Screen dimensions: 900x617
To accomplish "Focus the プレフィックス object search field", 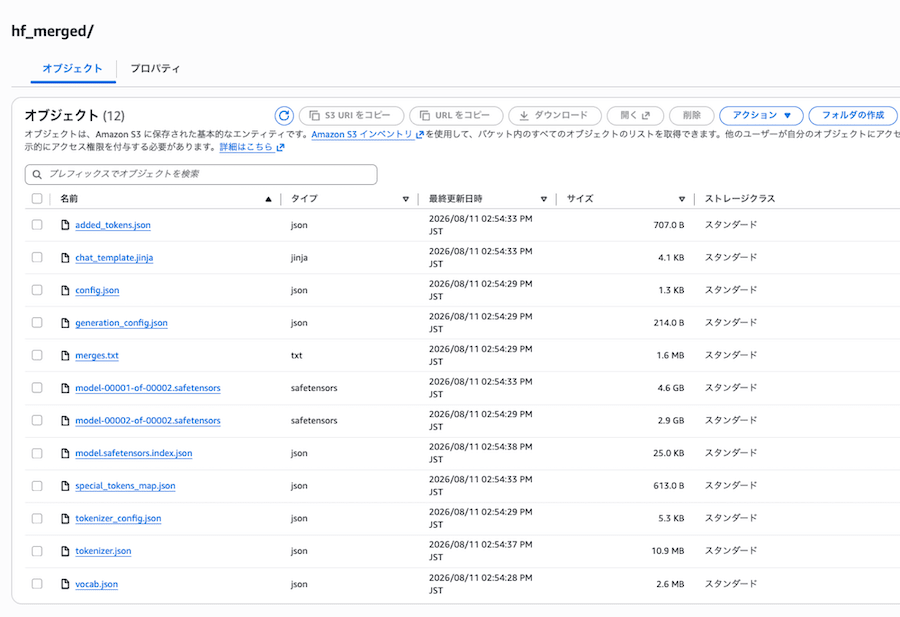I will coord(201,174).
